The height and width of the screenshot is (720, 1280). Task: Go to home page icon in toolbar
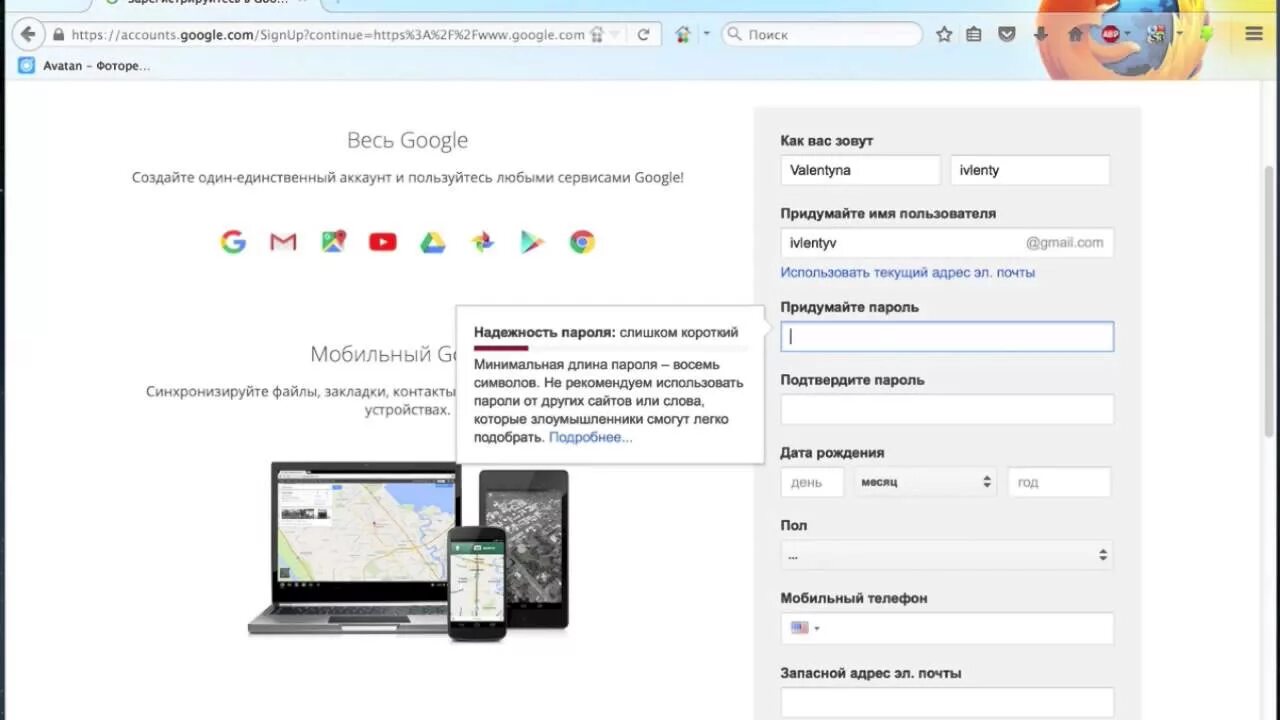(1076, 34)
